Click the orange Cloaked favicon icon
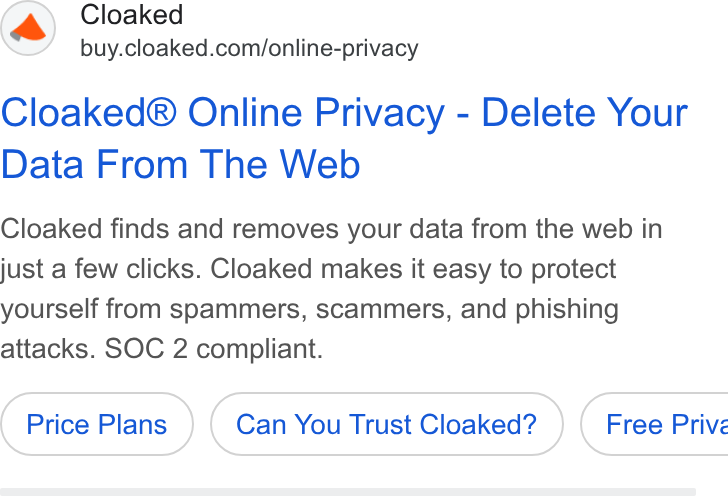Image resolution: width=728 pixels, height=496 pixels. [x=28, y=28]
